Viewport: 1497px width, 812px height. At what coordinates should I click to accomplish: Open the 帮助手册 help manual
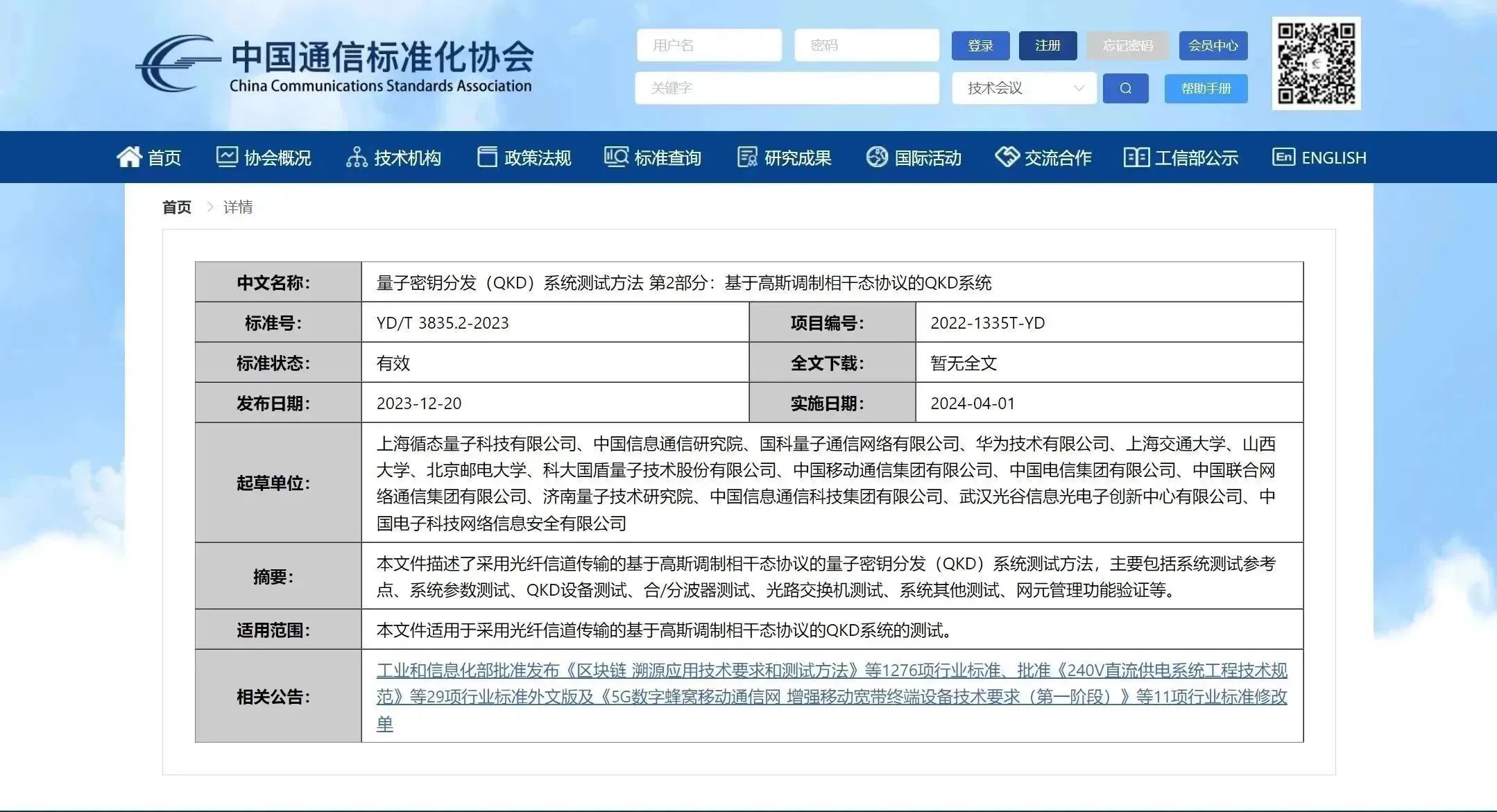coord(1206,88)
